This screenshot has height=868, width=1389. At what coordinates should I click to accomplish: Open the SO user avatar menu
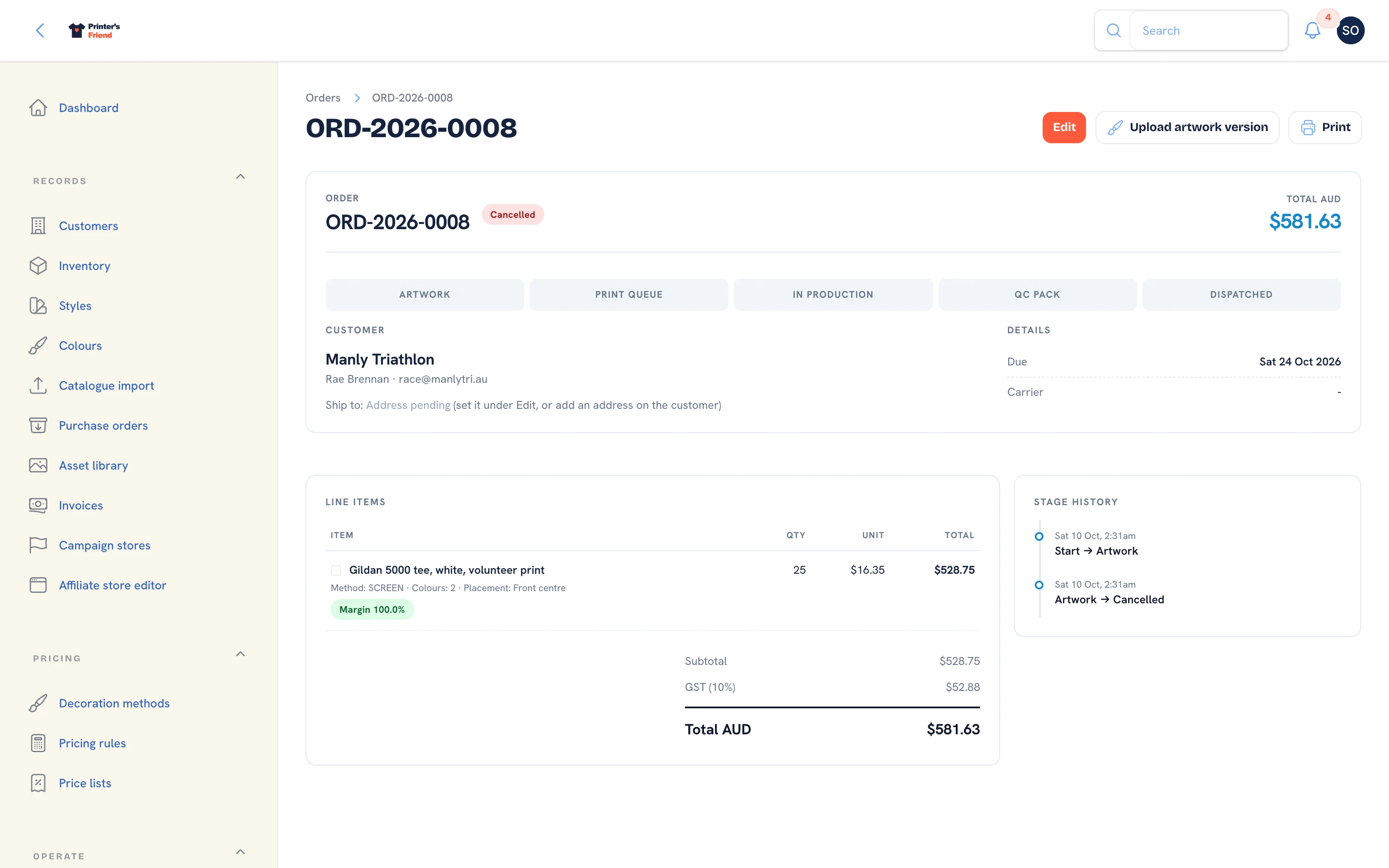pyautogui.click(x=1350, y=30)
